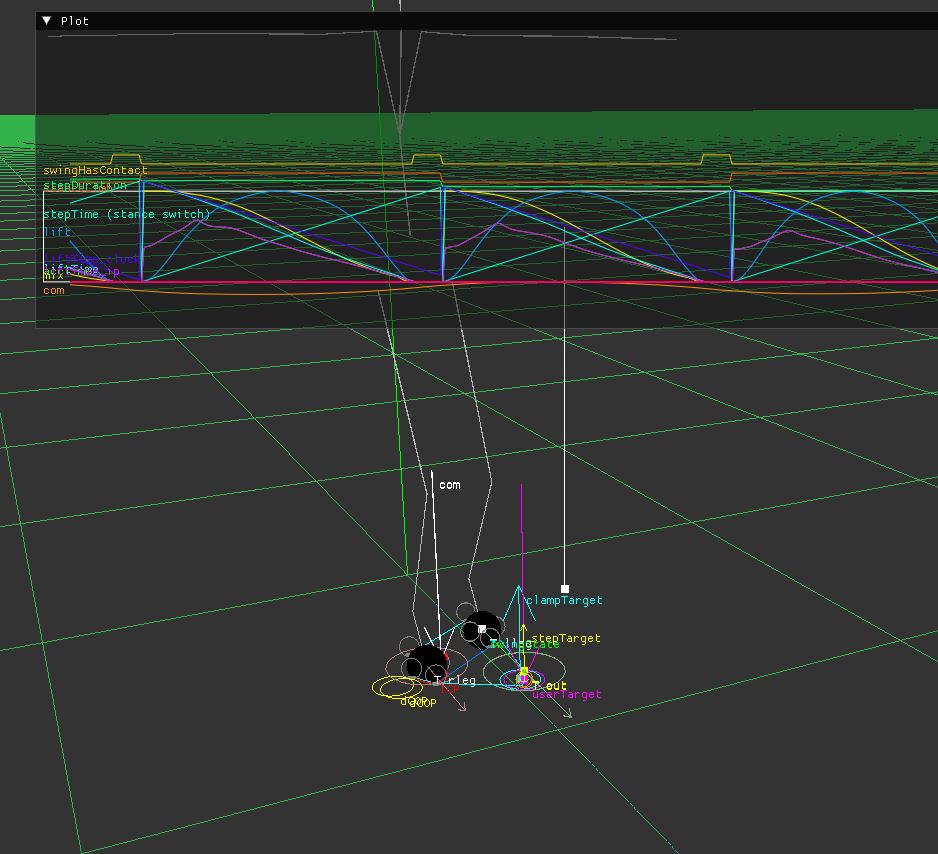Click the yellow stepTarget label
This screenshot has width=938, height=854.
point(566,638)
